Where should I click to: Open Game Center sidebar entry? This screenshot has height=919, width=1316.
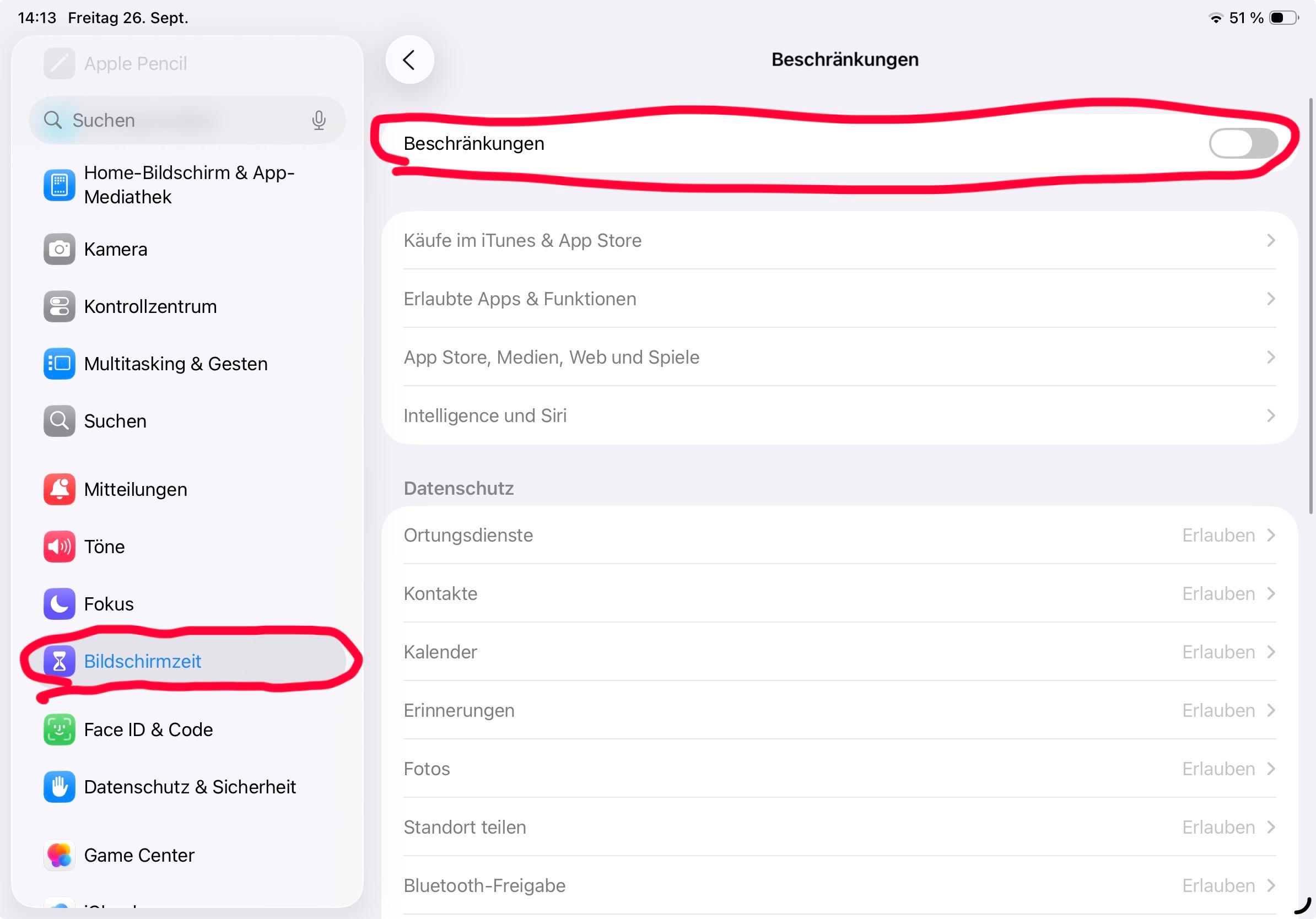139,855
